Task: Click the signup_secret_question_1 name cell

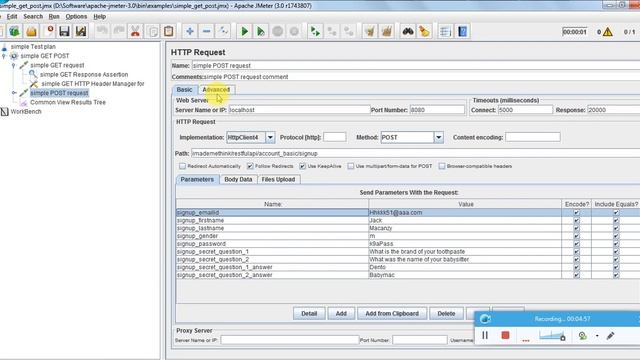Action: [x=272, y=251]
